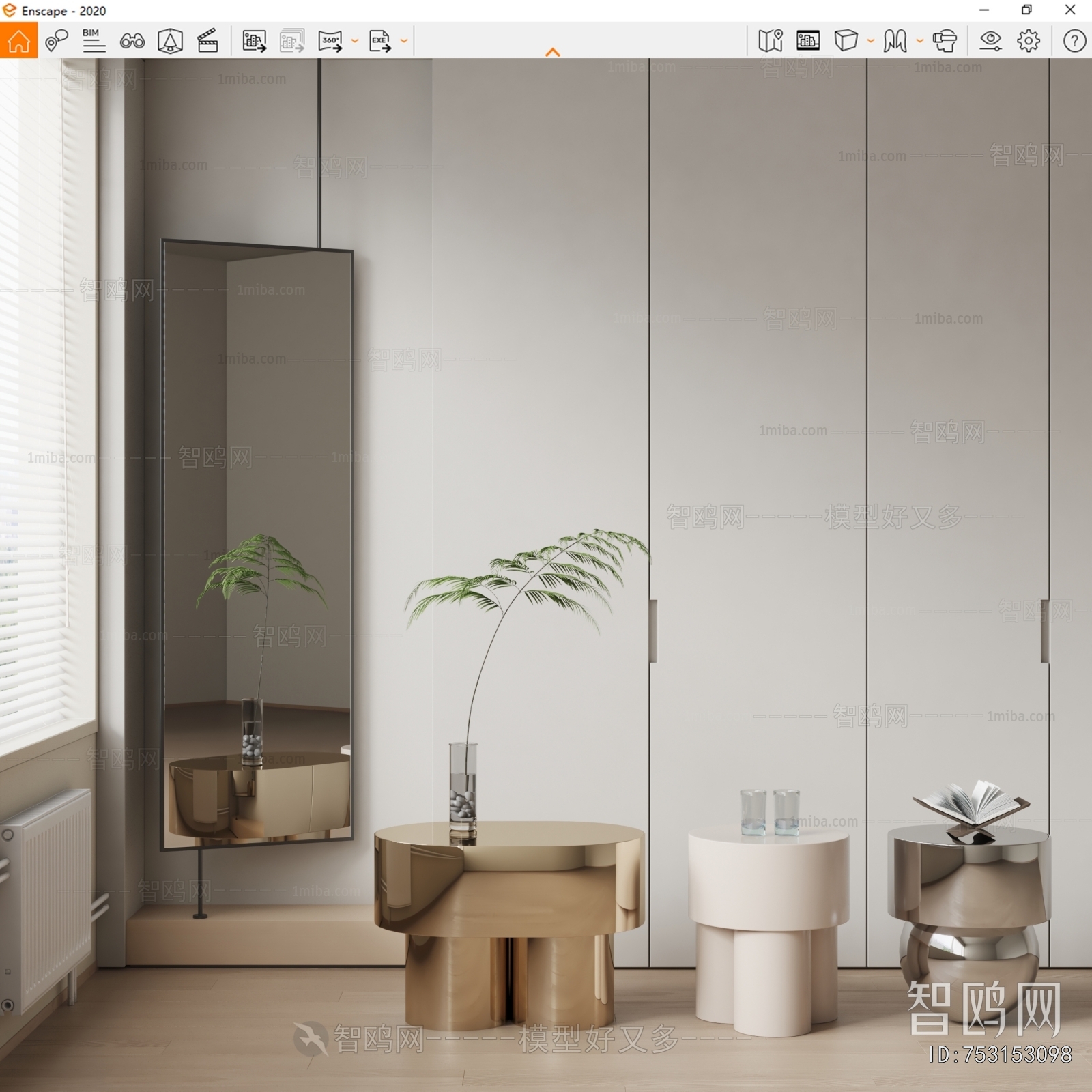Expand the projection mode dropdown arrow
The width and height of the screenshot is (1092, 1092).
871,41
